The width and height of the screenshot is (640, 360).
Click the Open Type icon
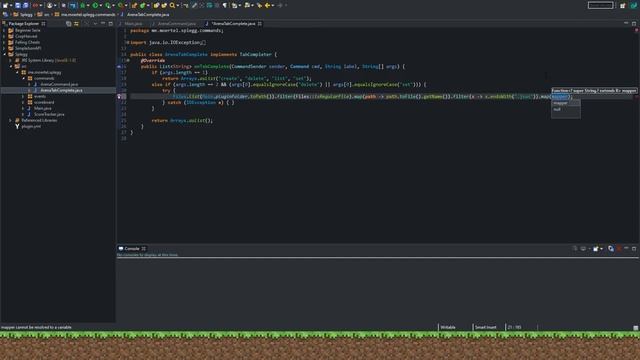pyautogui.click(x=156, y=5)
